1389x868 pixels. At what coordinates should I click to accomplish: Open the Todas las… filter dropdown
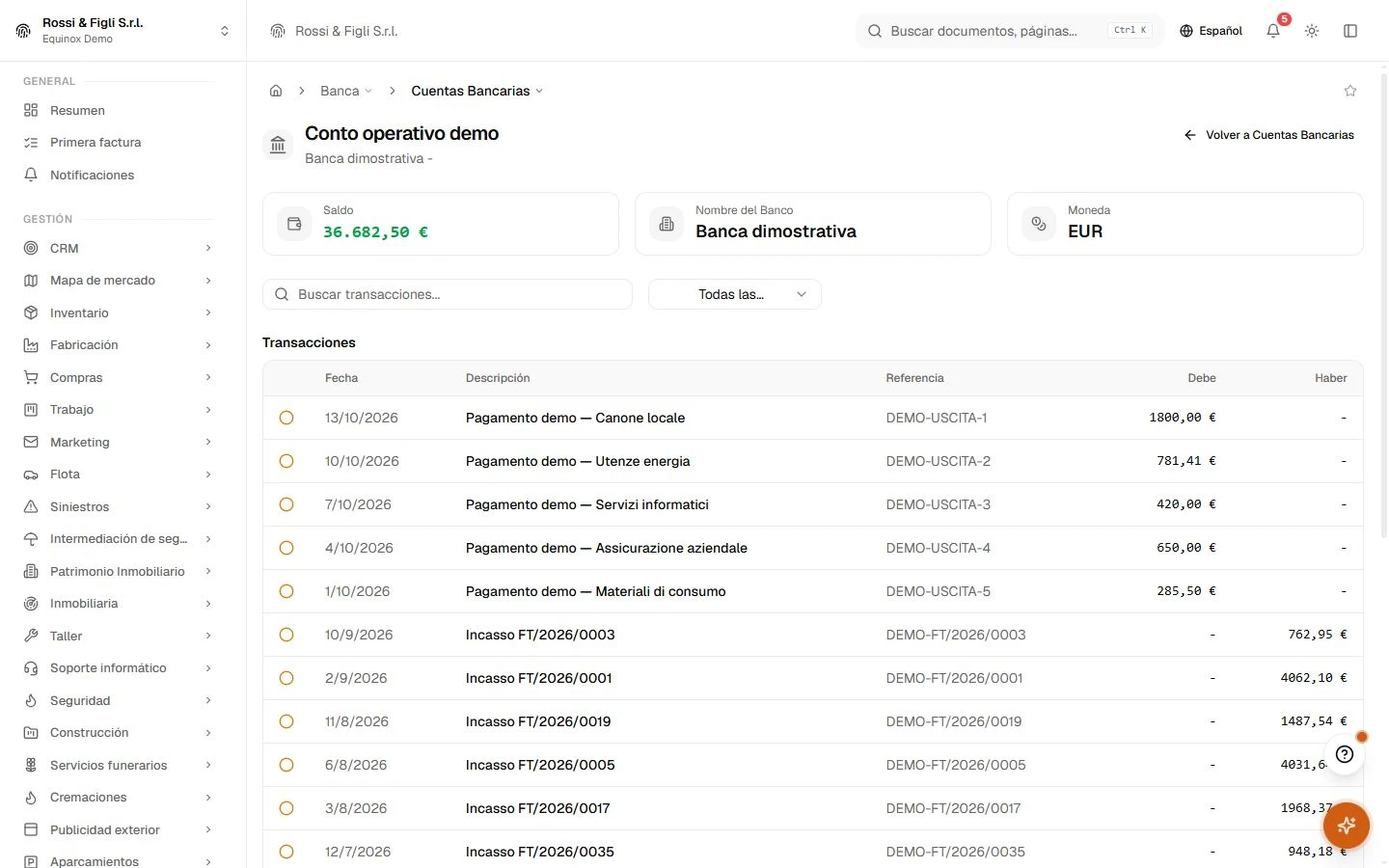pos(735,294)
